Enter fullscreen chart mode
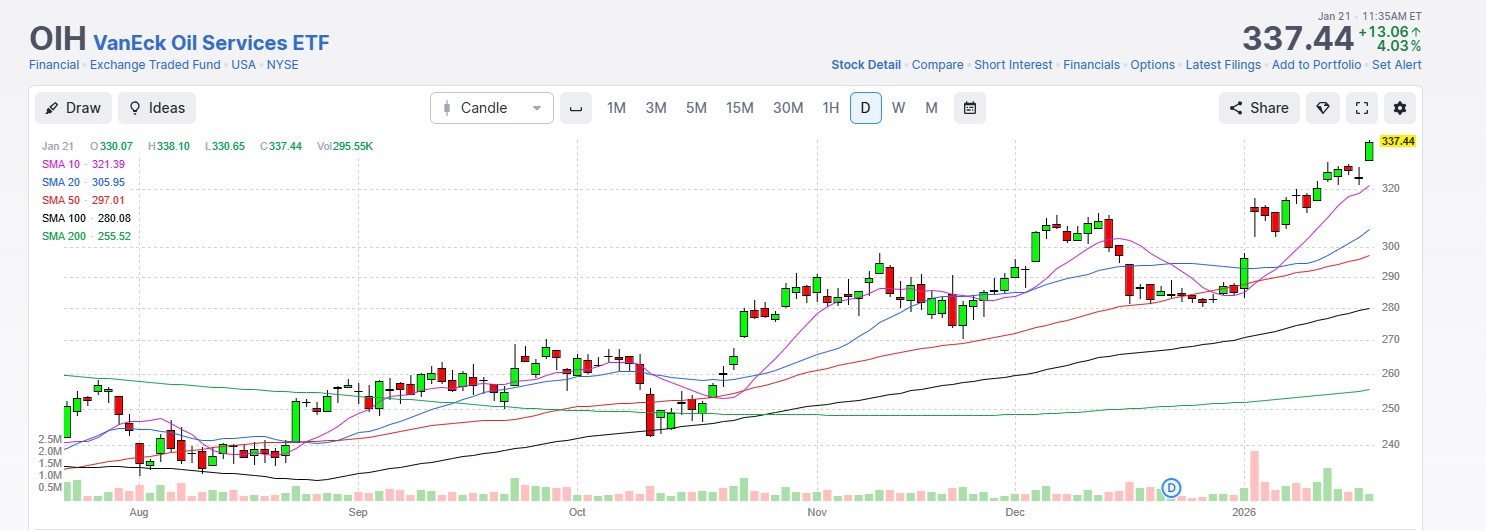The height and width of the screenshot is (531, 1486). coord(1360,108)
